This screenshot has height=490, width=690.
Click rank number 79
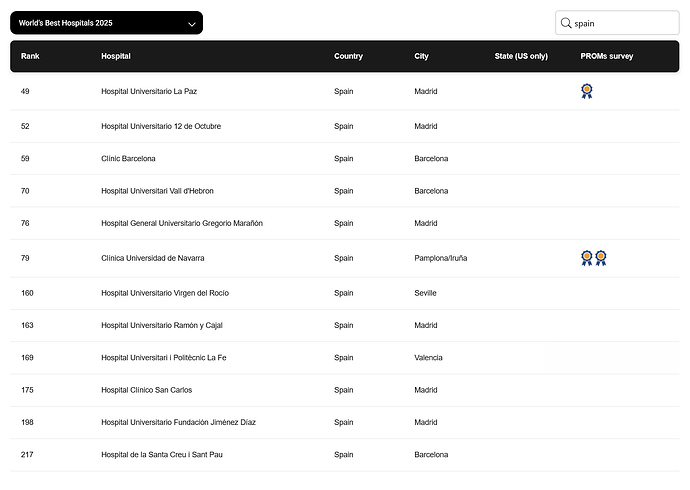click(x=25, y=258)
